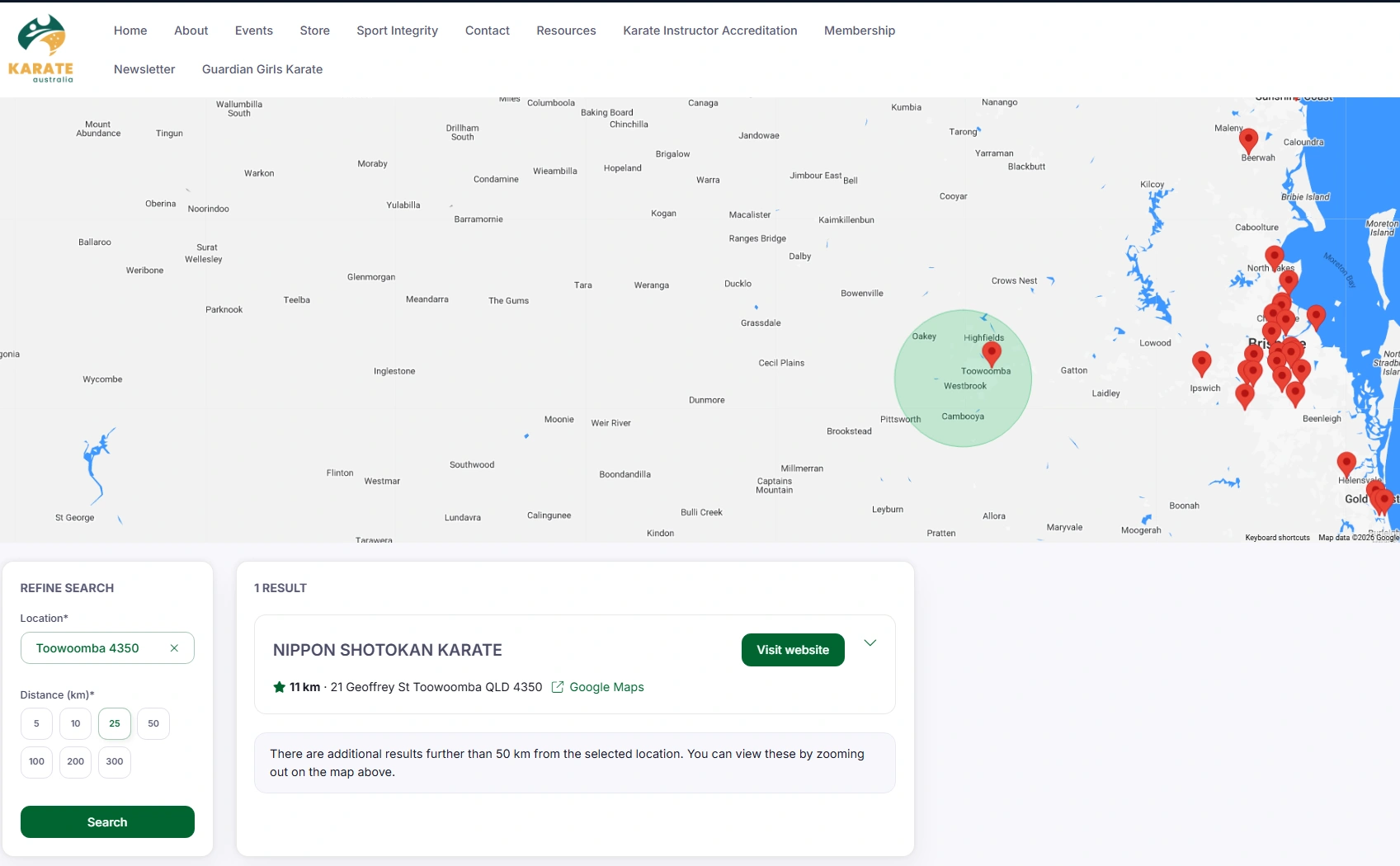Open the Sport Integrity menu
Screen dimensions: 1400x866
397,31
